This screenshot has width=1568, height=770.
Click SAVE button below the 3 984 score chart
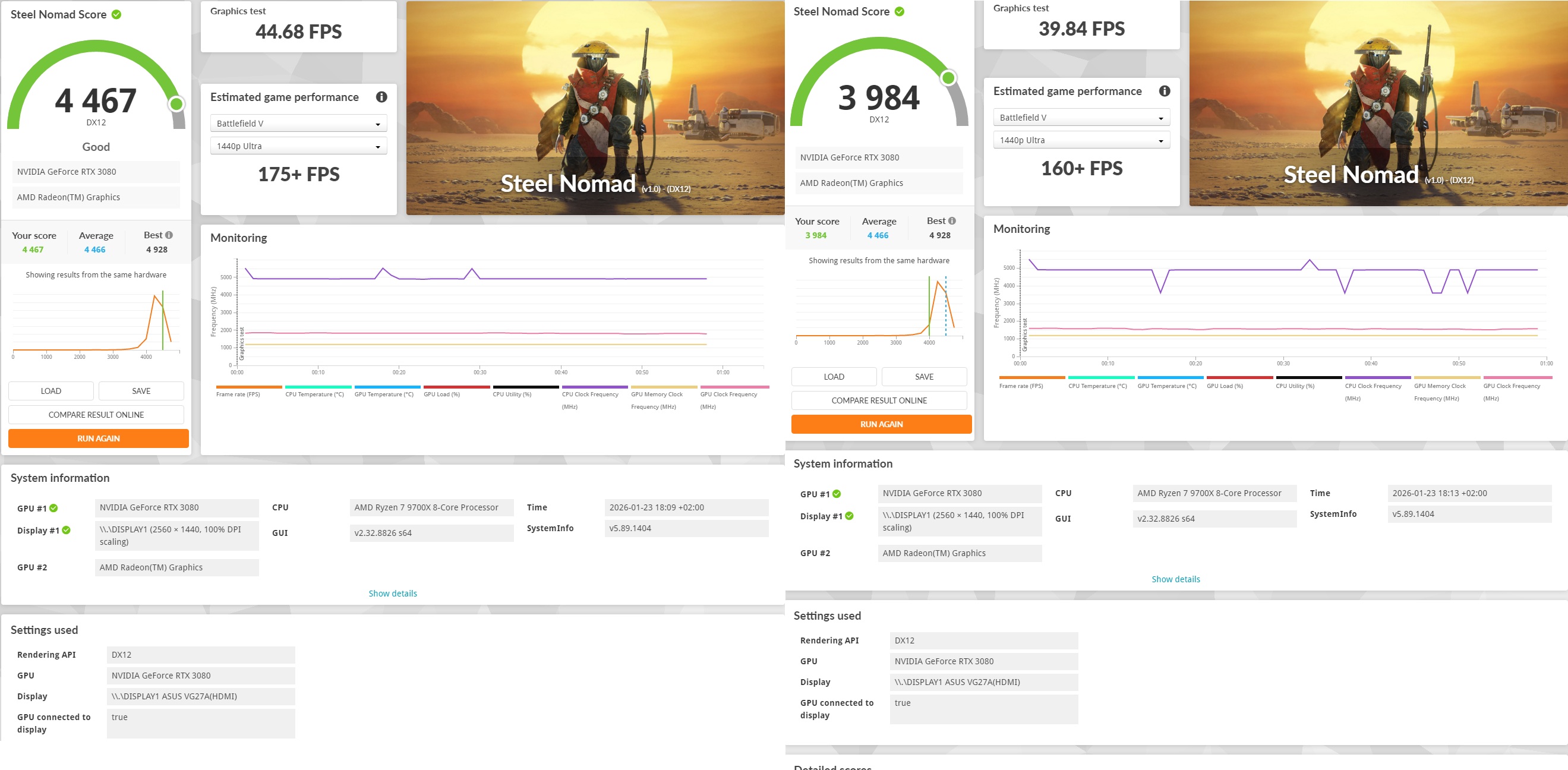tap(923, 377)
